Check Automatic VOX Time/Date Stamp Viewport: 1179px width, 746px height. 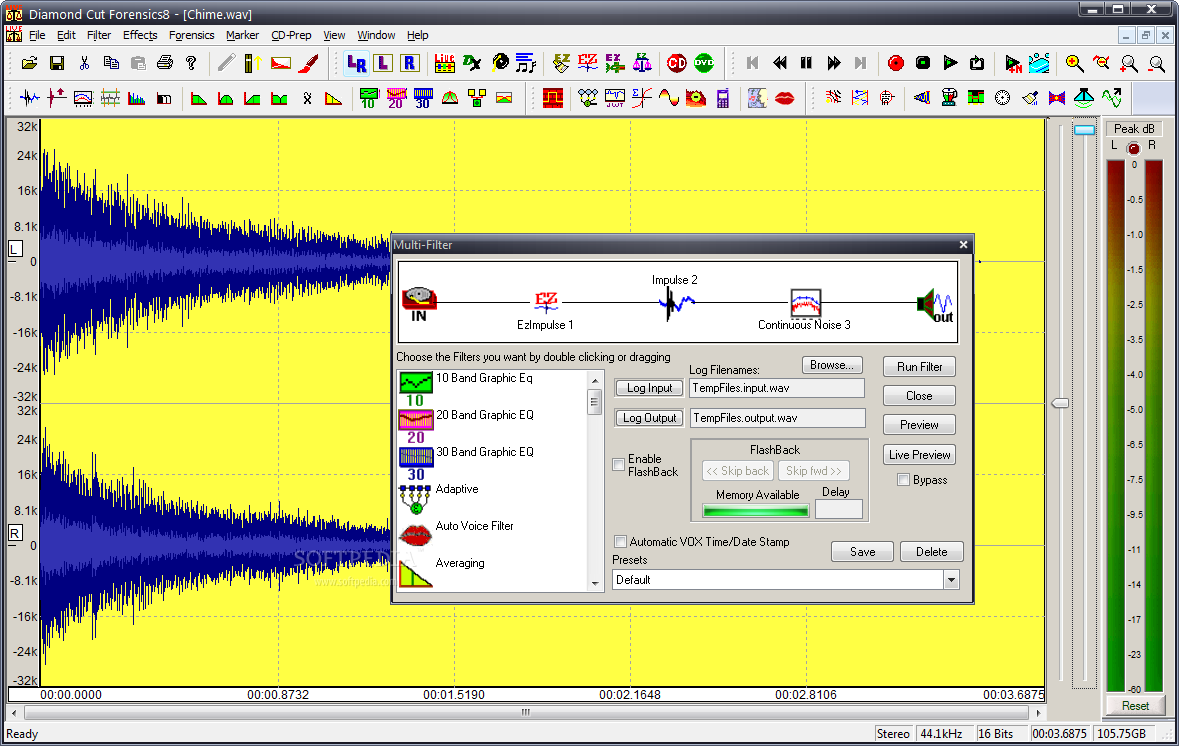click(620, 541)
